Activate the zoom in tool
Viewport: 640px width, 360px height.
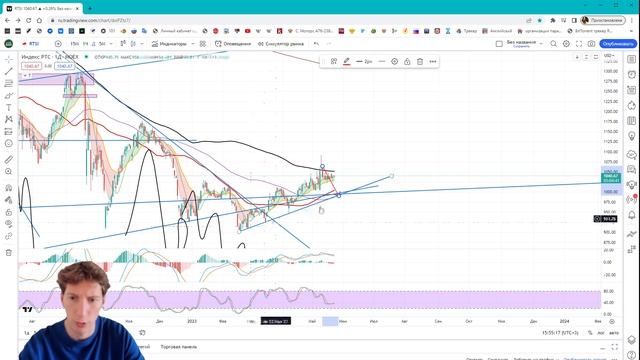[x=8, y=171]
